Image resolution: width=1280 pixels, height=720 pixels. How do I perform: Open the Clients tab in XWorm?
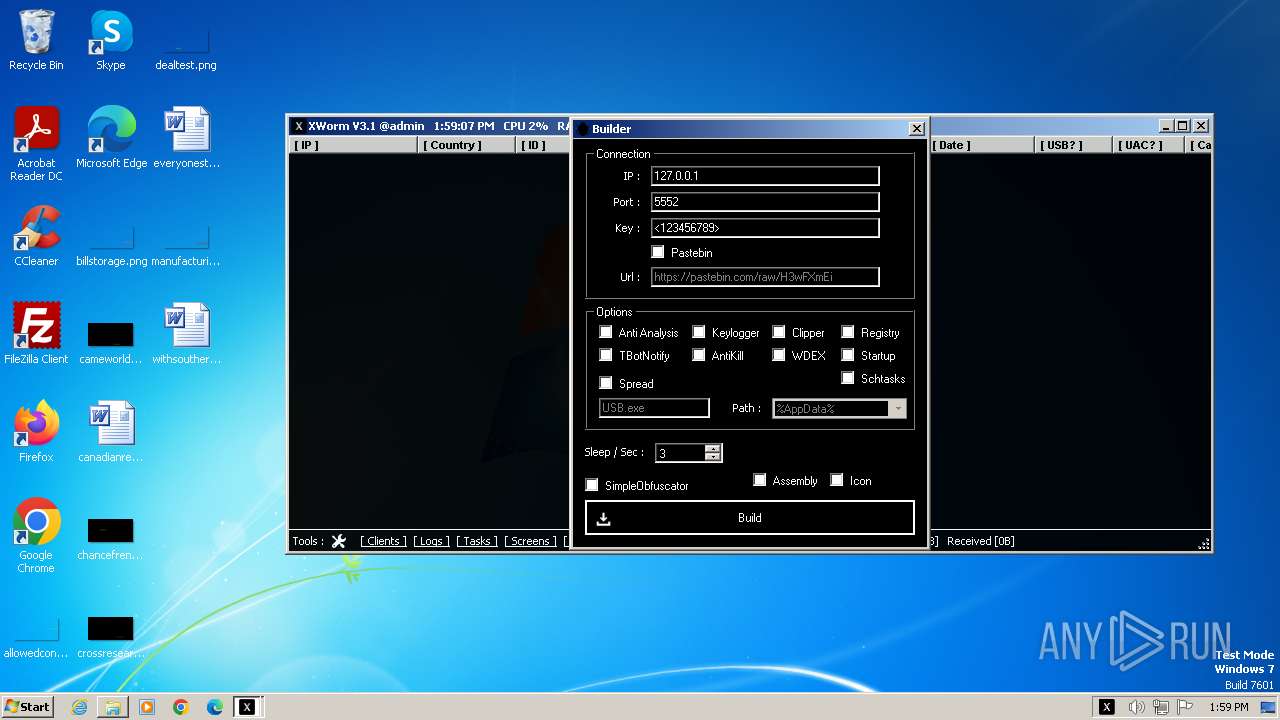(x=384, y=541)
